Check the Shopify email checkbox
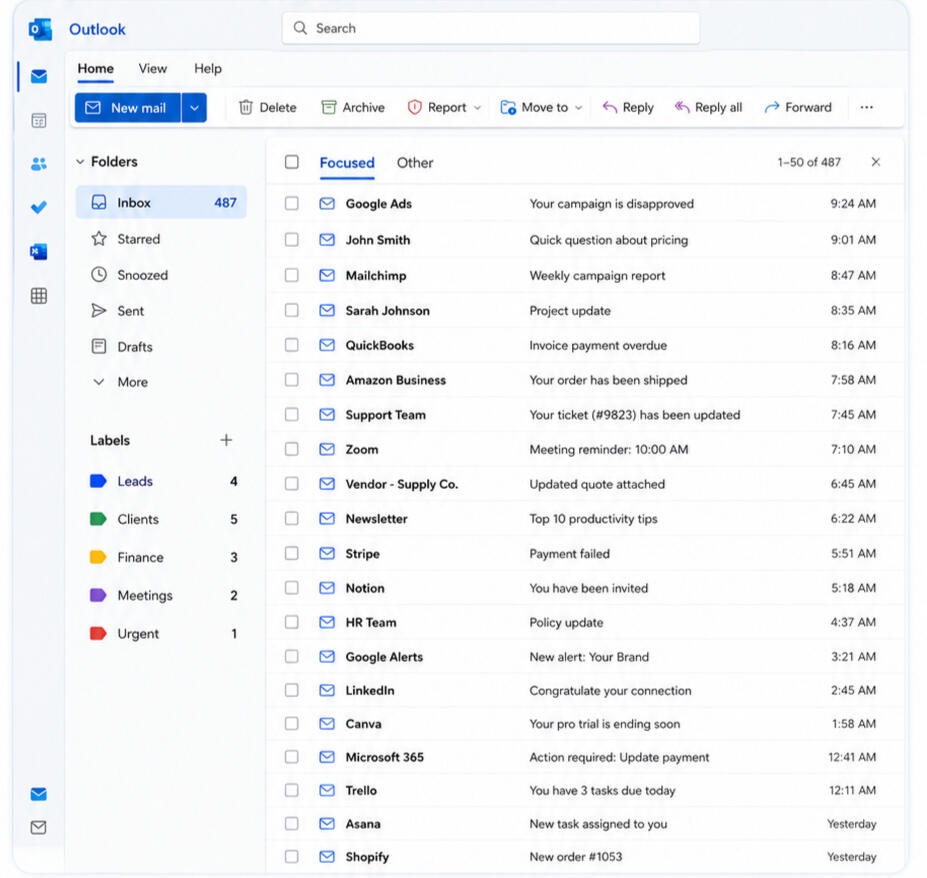 tap(291, 856)
